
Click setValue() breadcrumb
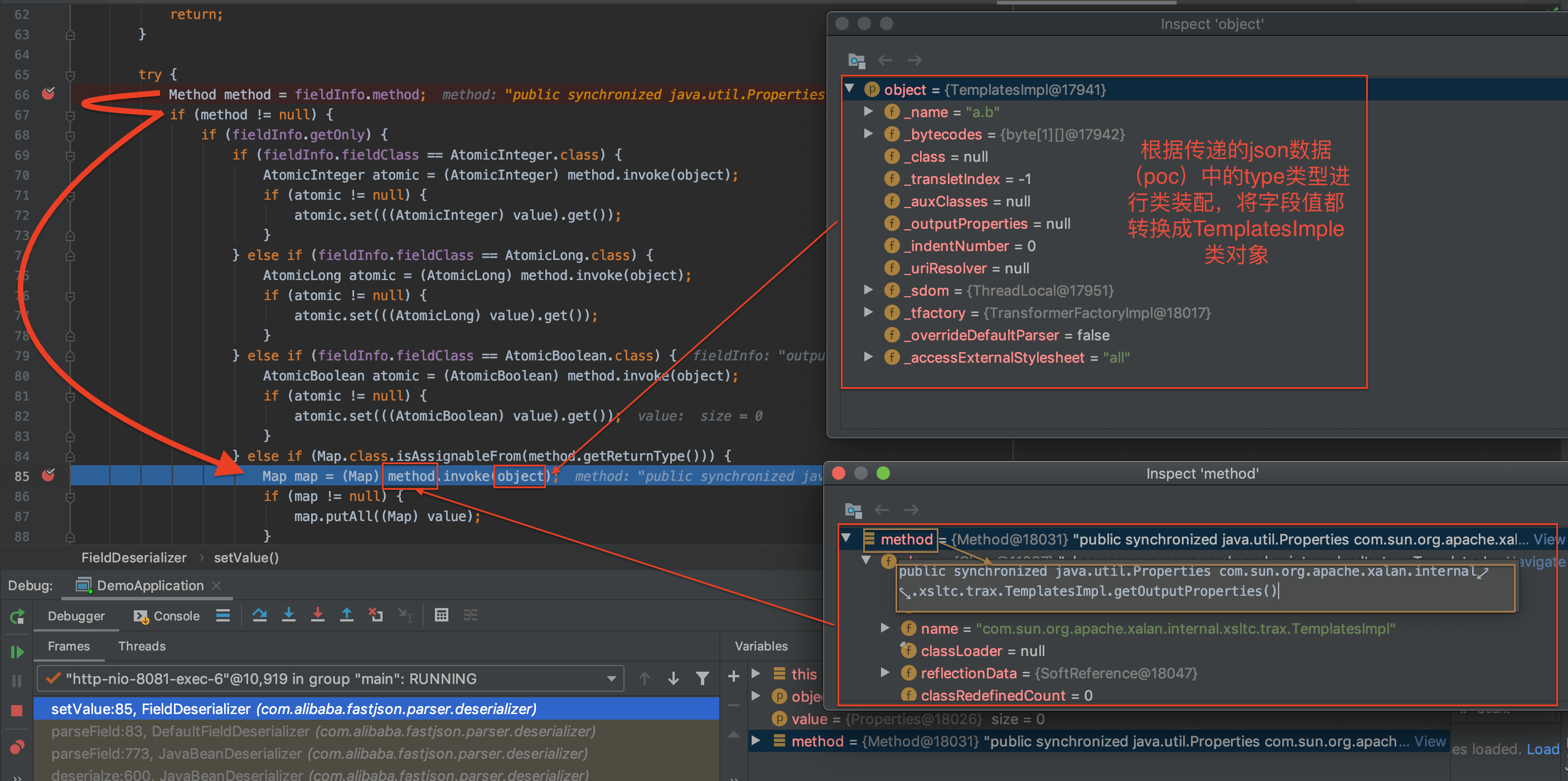click(x=246, y=558)
